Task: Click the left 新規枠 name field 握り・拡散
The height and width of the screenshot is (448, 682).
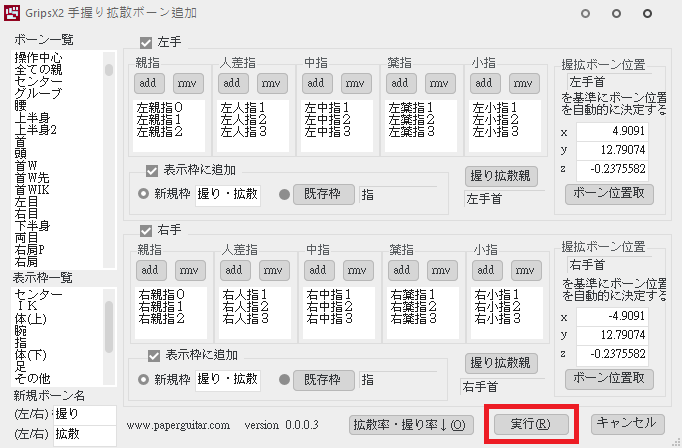Action: point(227,194)
